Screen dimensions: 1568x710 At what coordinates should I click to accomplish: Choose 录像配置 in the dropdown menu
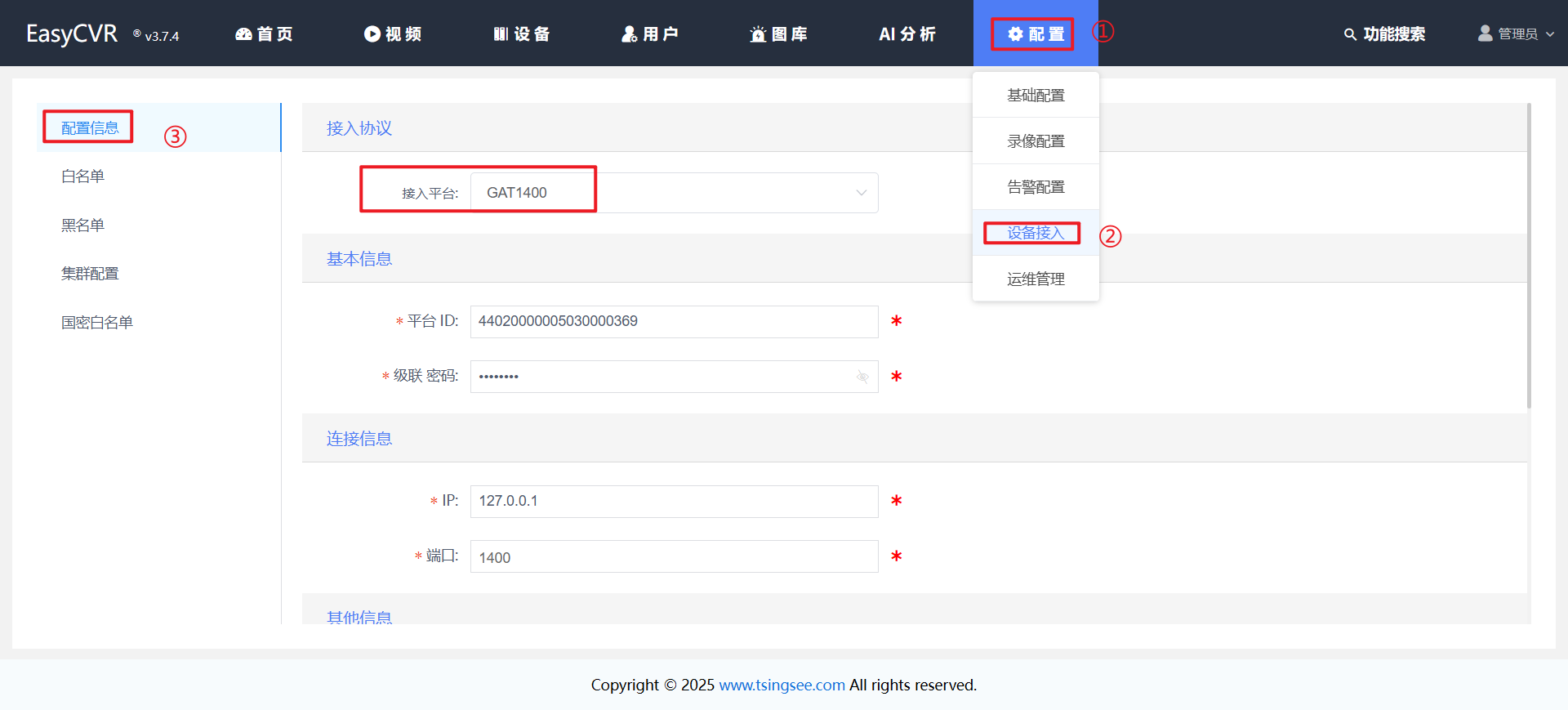tap(1036, 141)
